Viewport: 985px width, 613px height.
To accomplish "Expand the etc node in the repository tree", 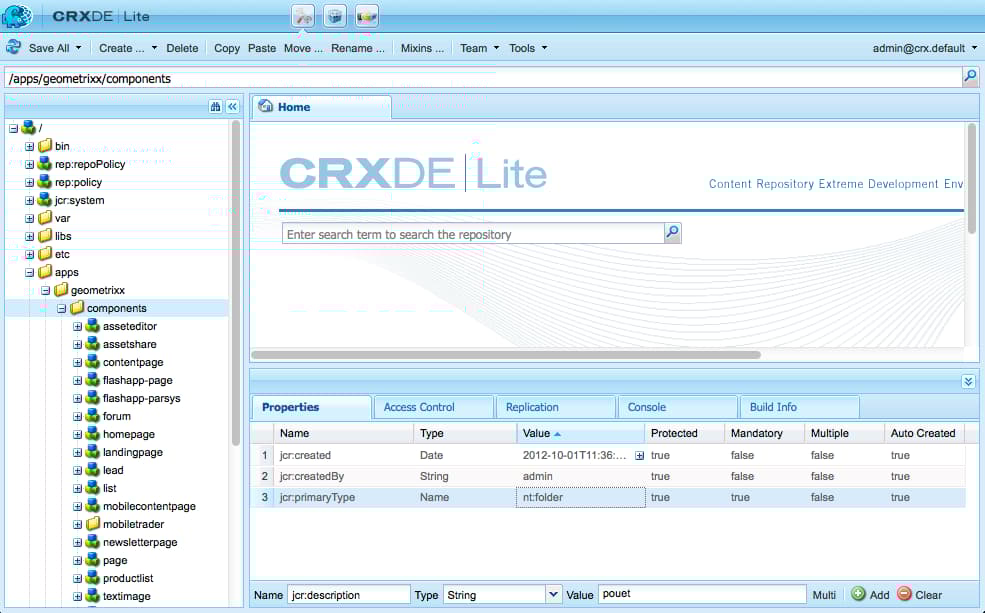I will pos(28,254).
